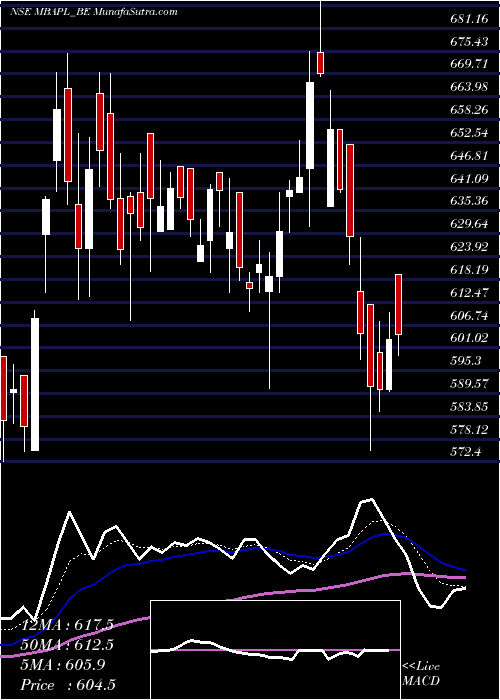Screen dimensions: 500x700
Task: Click the 635.36 price axis label
Action: click(x=470, y=201)
